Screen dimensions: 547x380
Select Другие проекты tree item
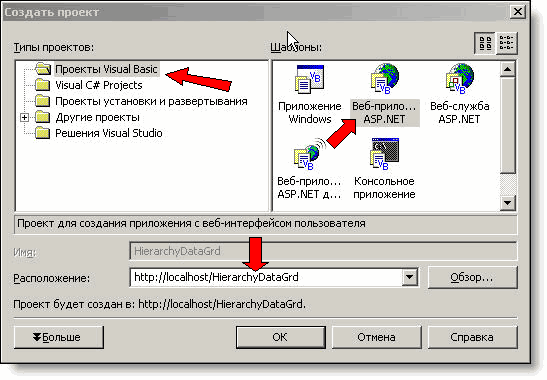click(97, 118)
